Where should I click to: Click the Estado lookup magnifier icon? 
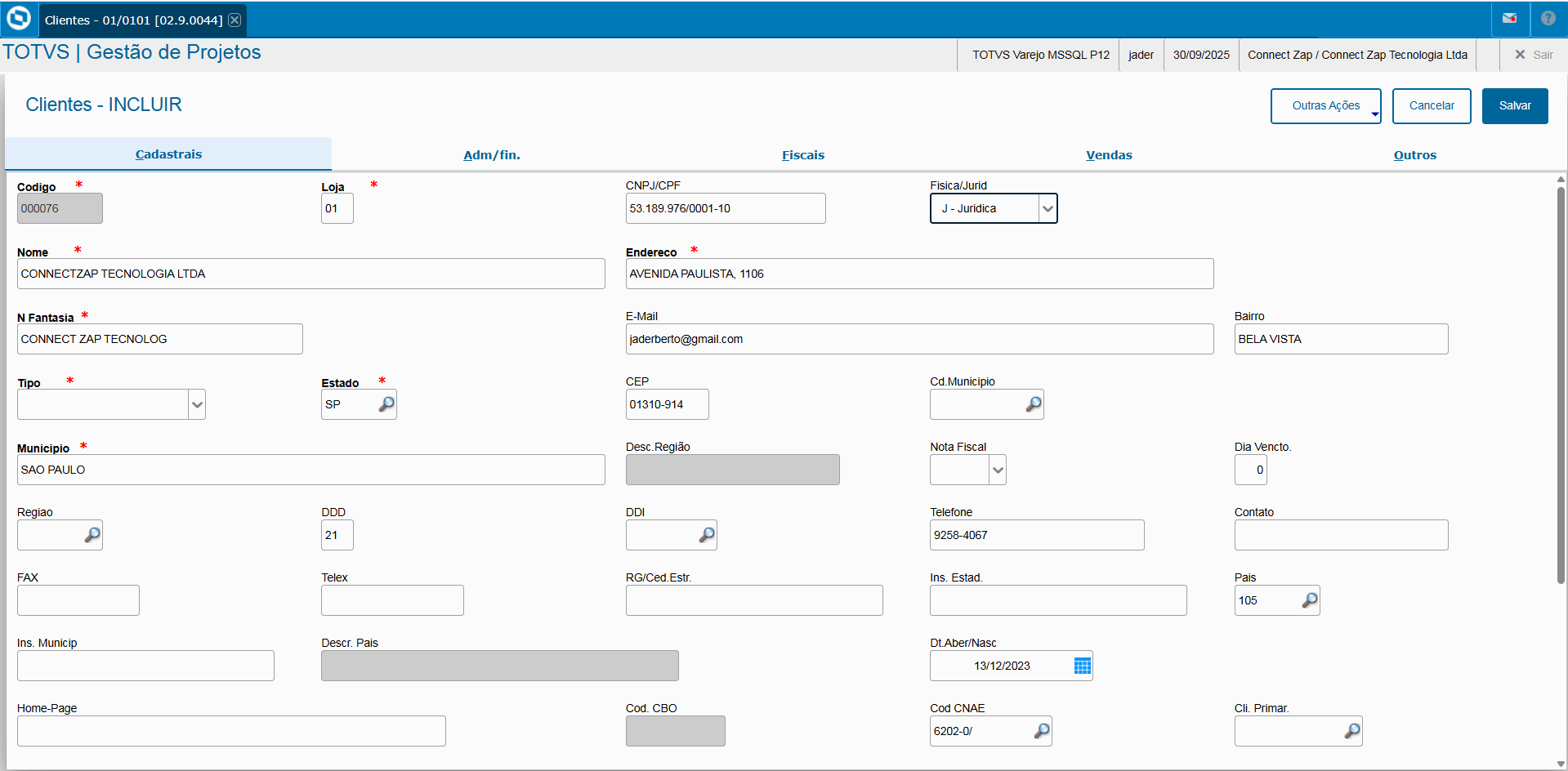click(x=386, y=404)
